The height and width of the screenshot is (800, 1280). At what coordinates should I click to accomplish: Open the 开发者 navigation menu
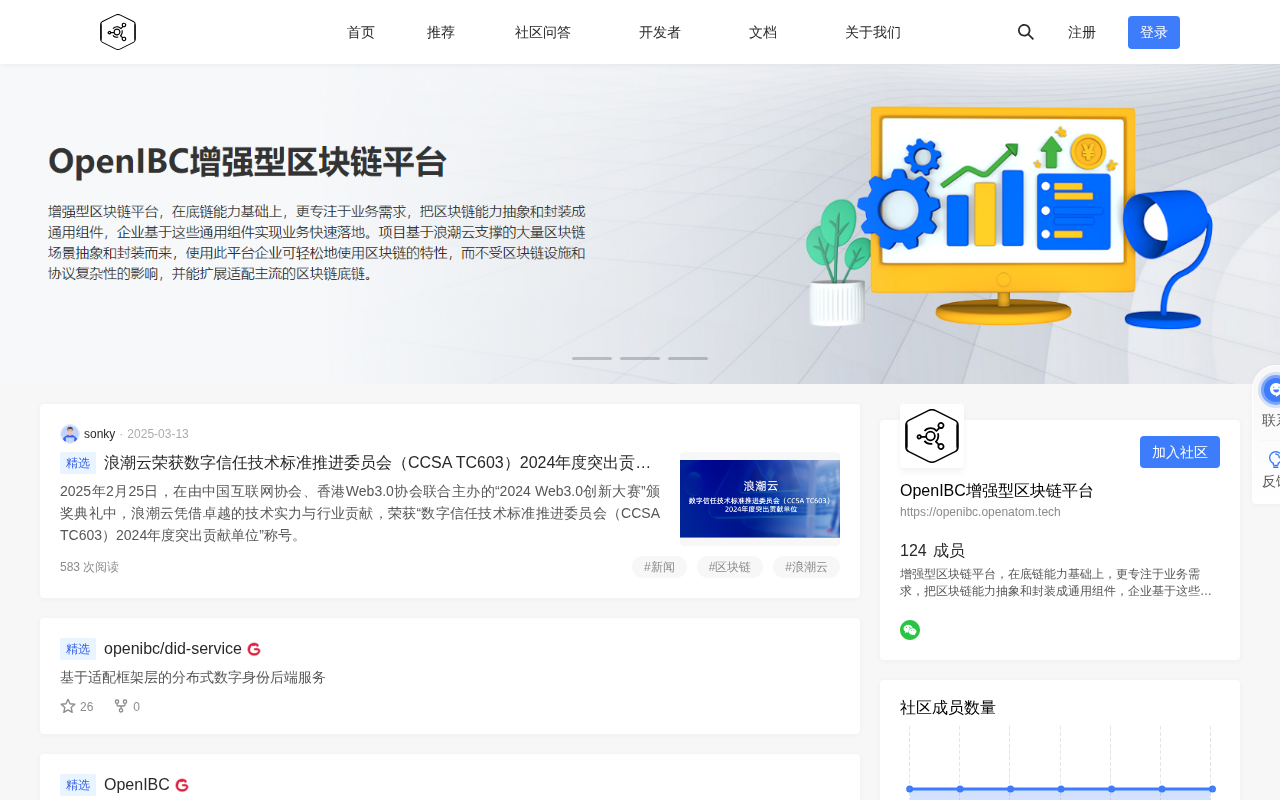[659, 32]
